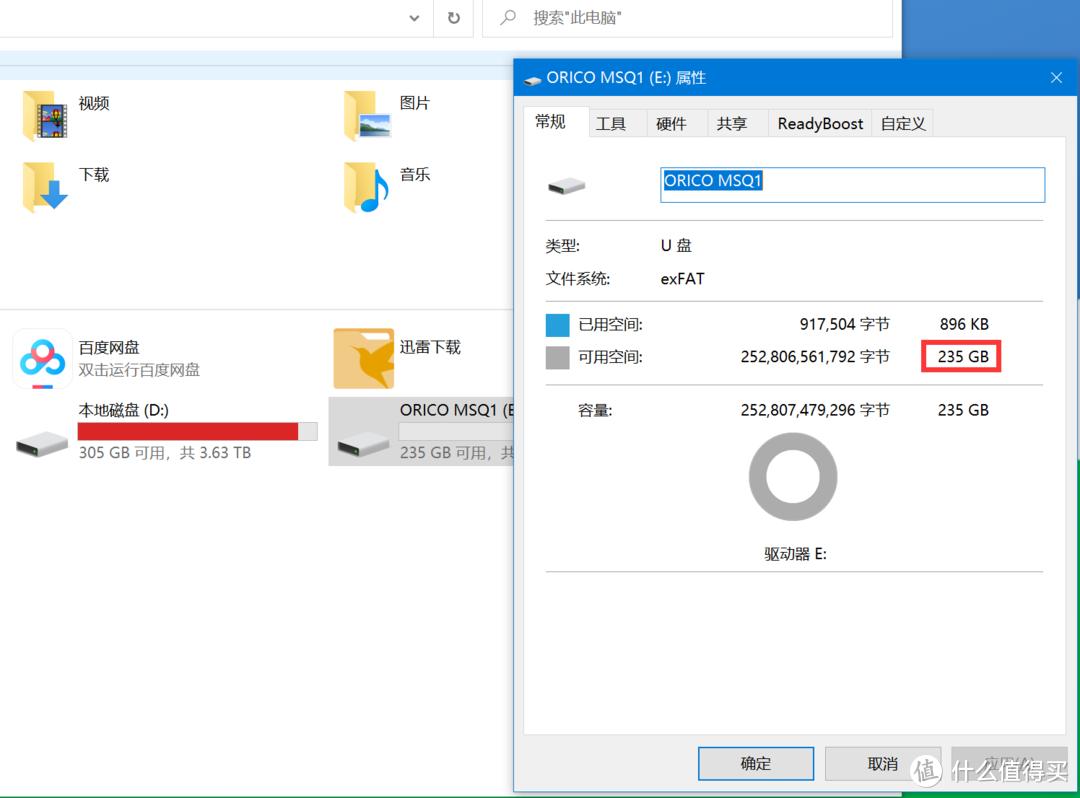Select the 本地磁盘 (D:) drive icon
Viewport: 1080px width, 798px height.
[x=42, y=443]
